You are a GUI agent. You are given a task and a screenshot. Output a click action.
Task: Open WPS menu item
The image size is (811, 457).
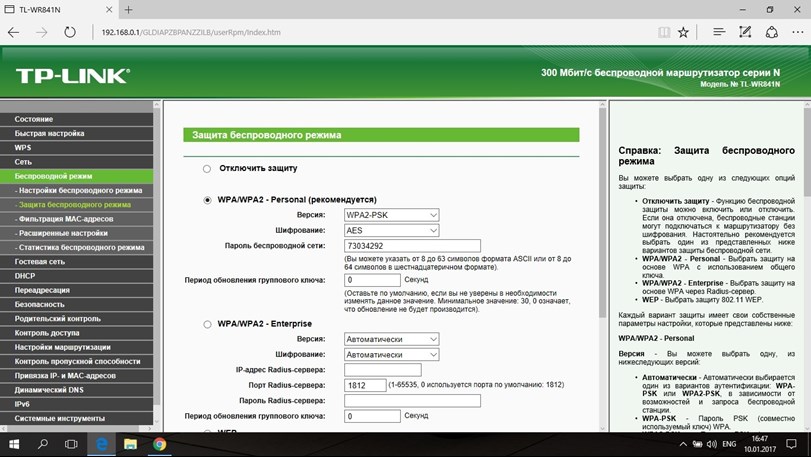[77, 148]
